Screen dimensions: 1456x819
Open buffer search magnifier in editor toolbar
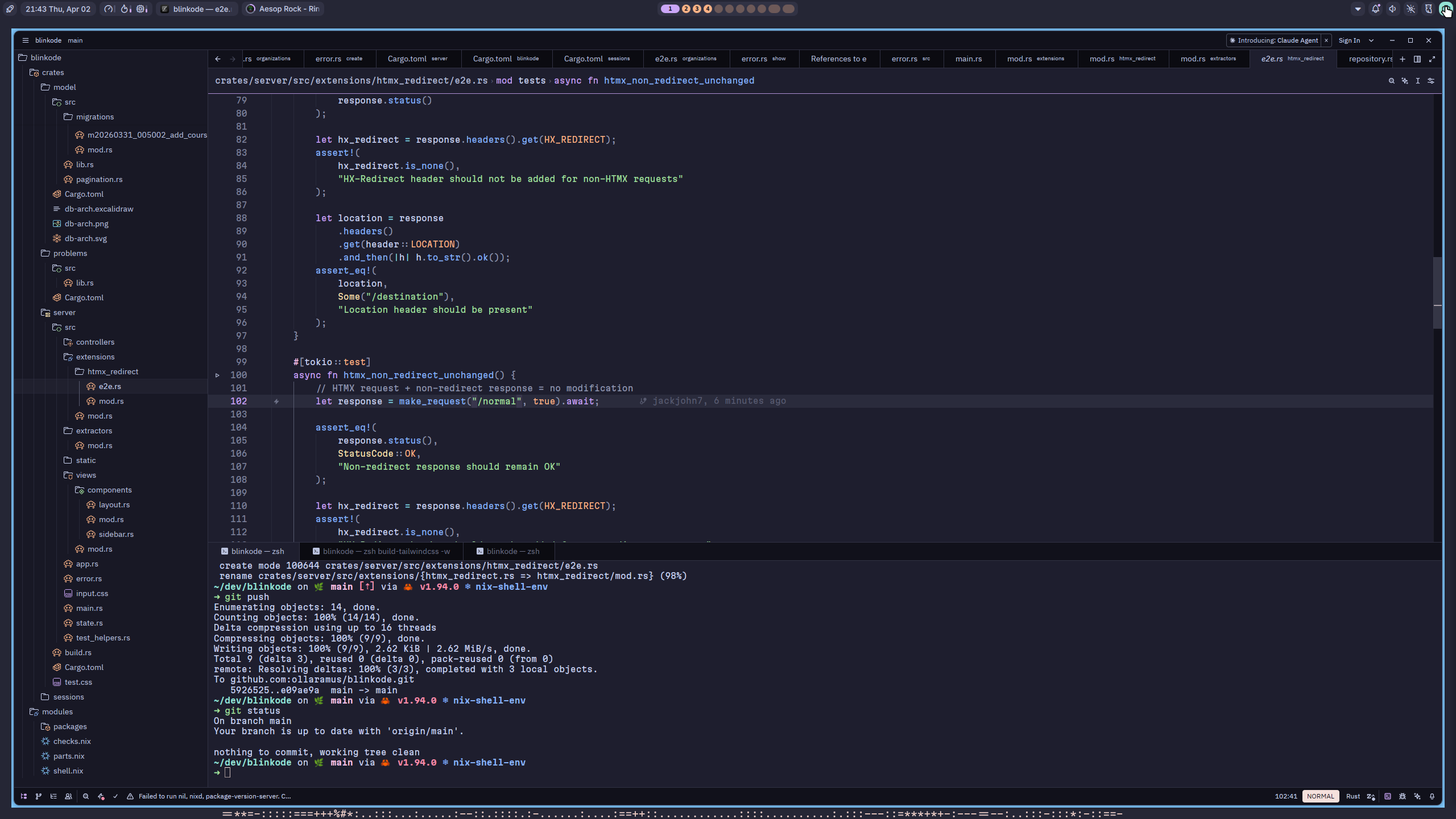1392,81
